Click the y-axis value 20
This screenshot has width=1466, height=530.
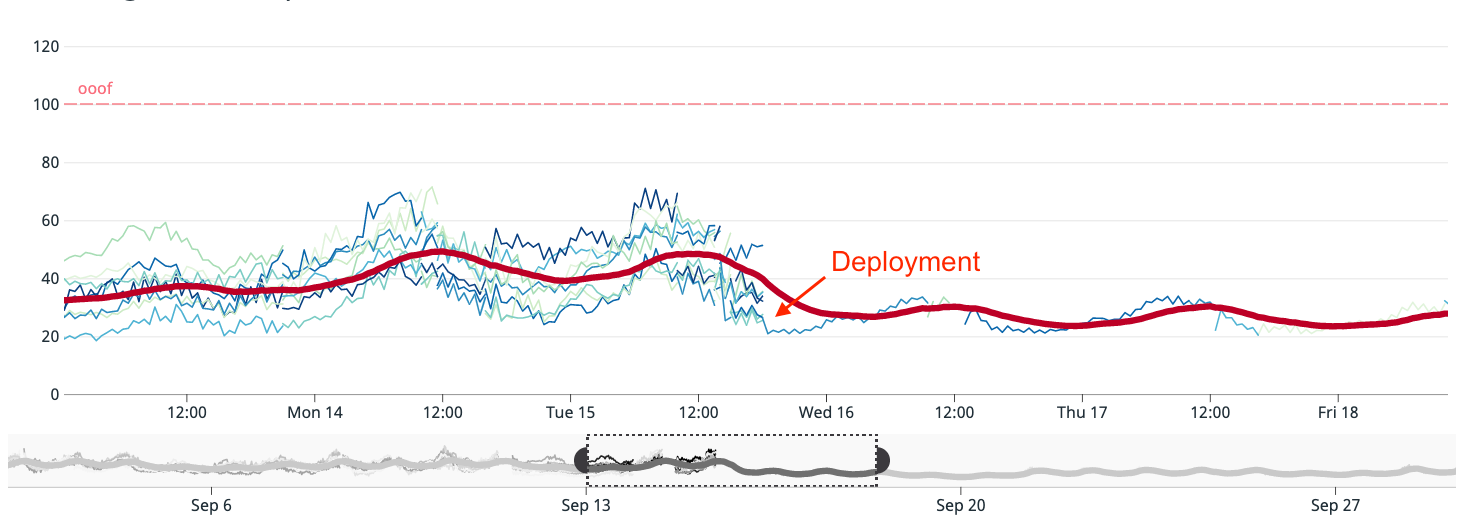tap(50, 336)
